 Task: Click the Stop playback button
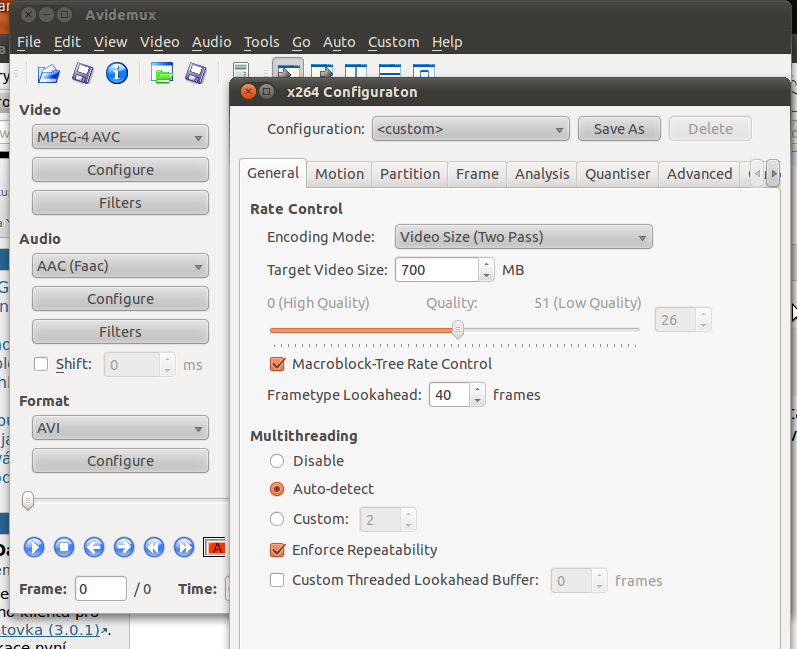(64, 547)
